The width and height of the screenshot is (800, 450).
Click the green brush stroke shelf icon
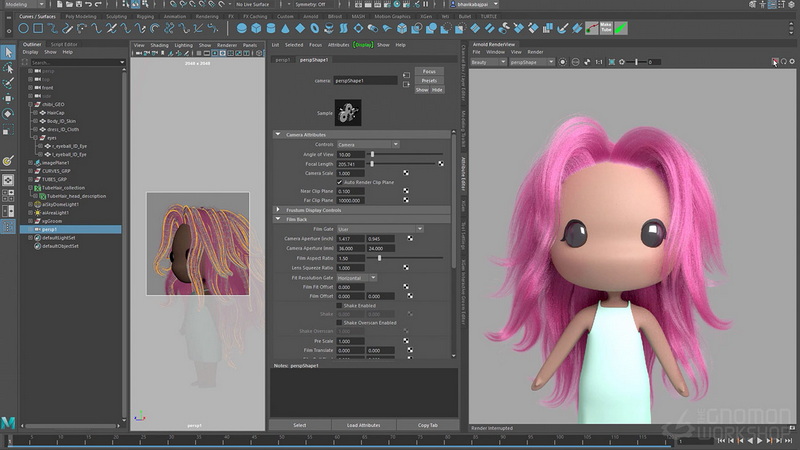(x=620, y=28)
